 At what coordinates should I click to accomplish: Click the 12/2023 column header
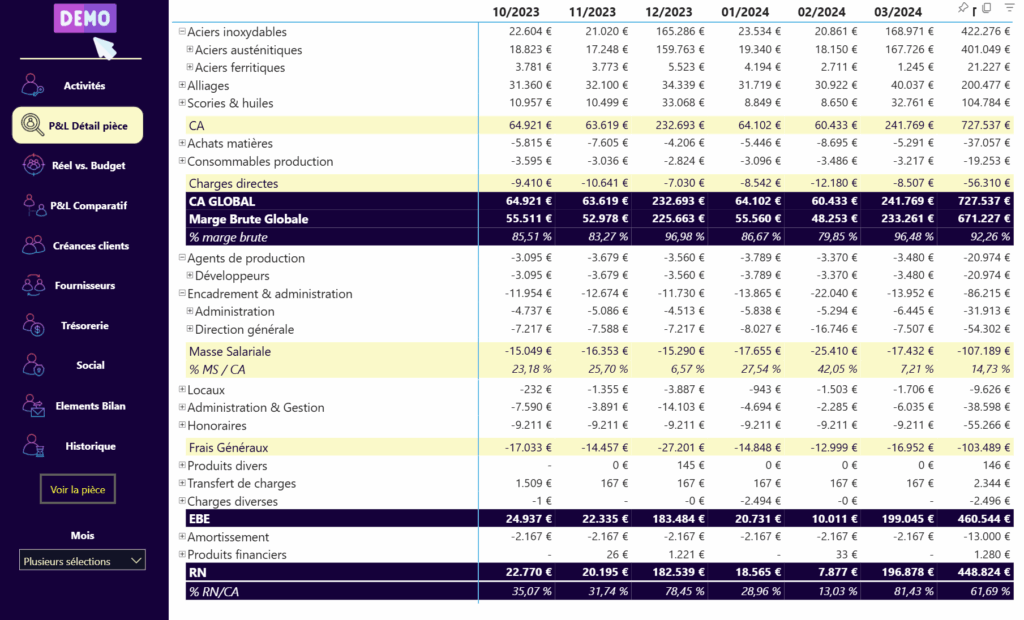[668, 12]
